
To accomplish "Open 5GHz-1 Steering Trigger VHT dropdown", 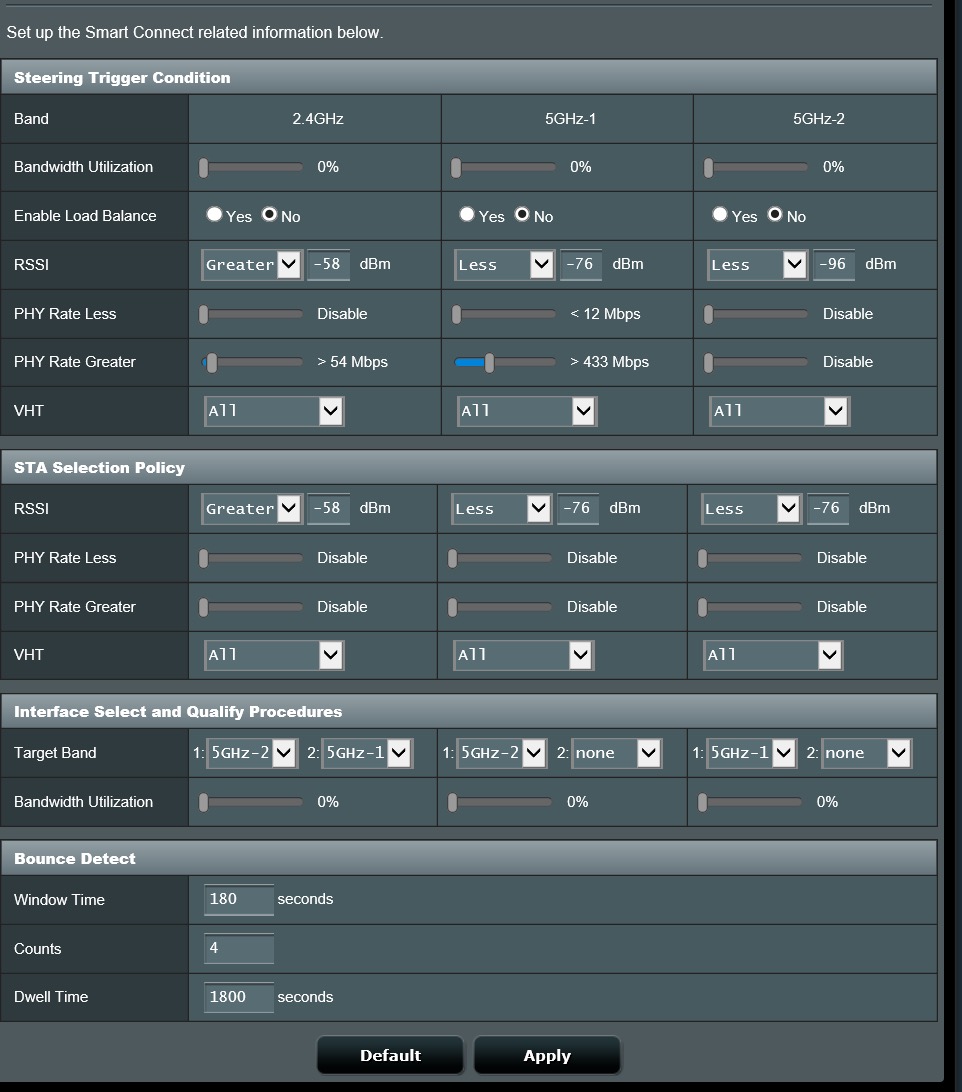I will tap(526, 411).
